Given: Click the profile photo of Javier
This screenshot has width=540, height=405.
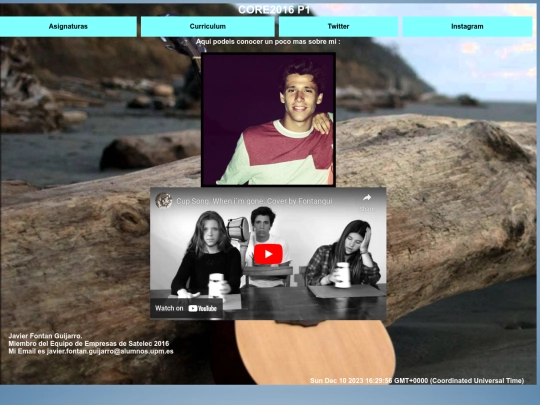Looking at the screenshot, I should pyautogui.click(x=268, y=120).
